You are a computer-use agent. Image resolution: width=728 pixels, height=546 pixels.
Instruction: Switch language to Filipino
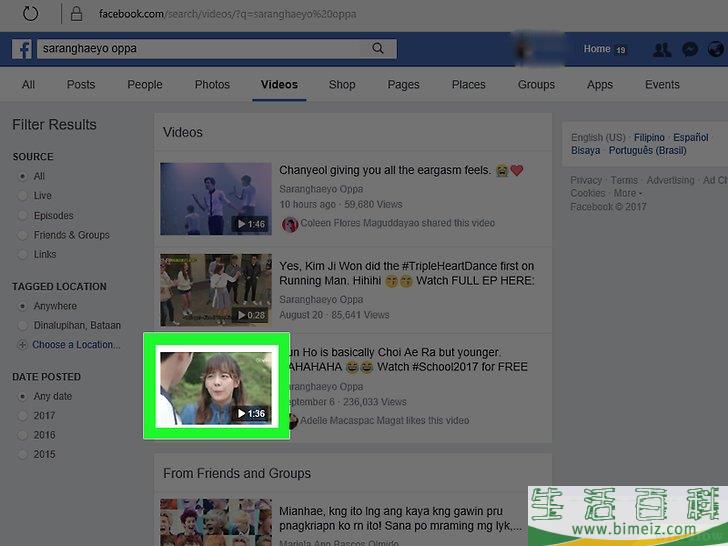649,137
